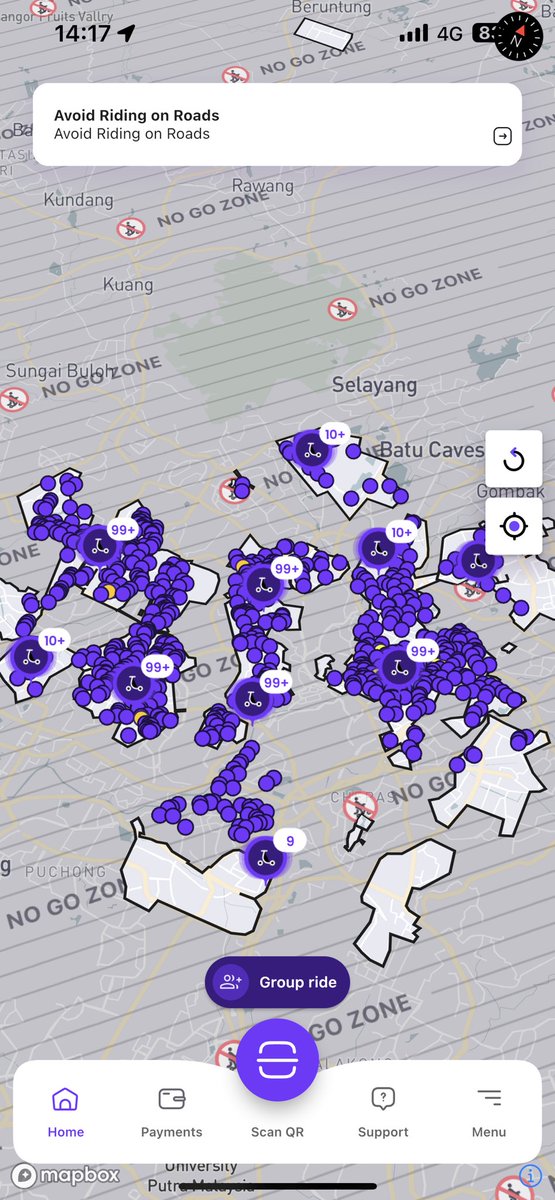The height and width of the screenshot is (1200, 555).
Task: Open the Support tab
Action: tap(383, 1112)
